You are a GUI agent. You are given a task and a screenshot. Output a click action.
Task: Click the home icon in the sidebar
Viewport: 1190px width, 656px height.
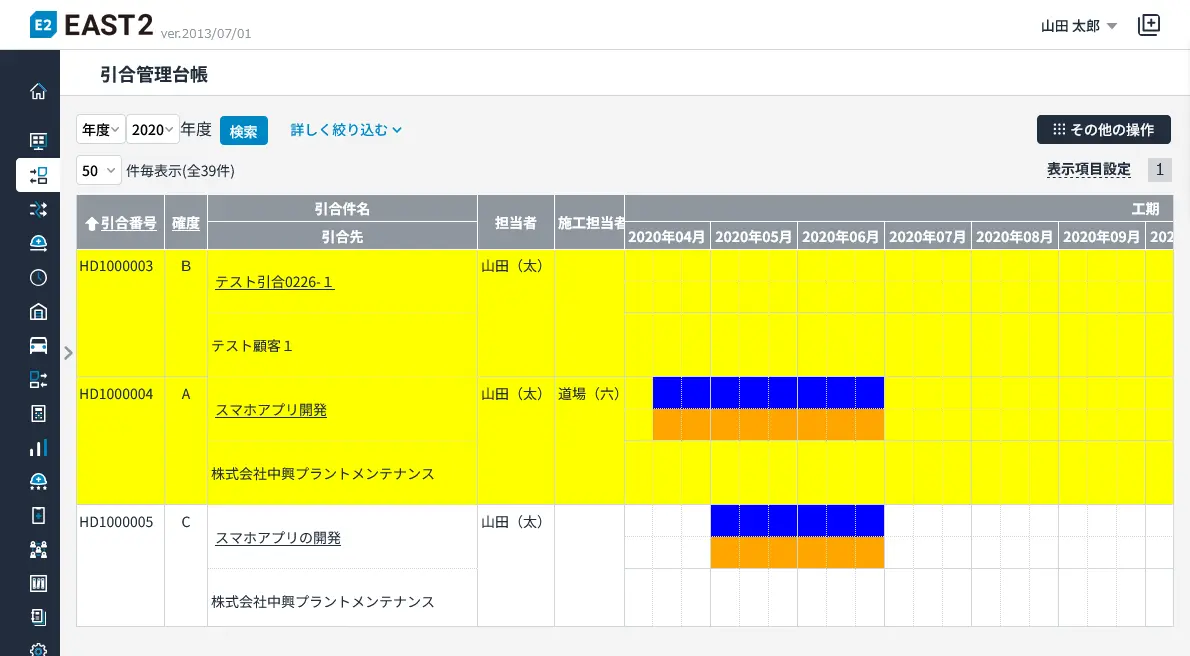(x=38, y=92)
